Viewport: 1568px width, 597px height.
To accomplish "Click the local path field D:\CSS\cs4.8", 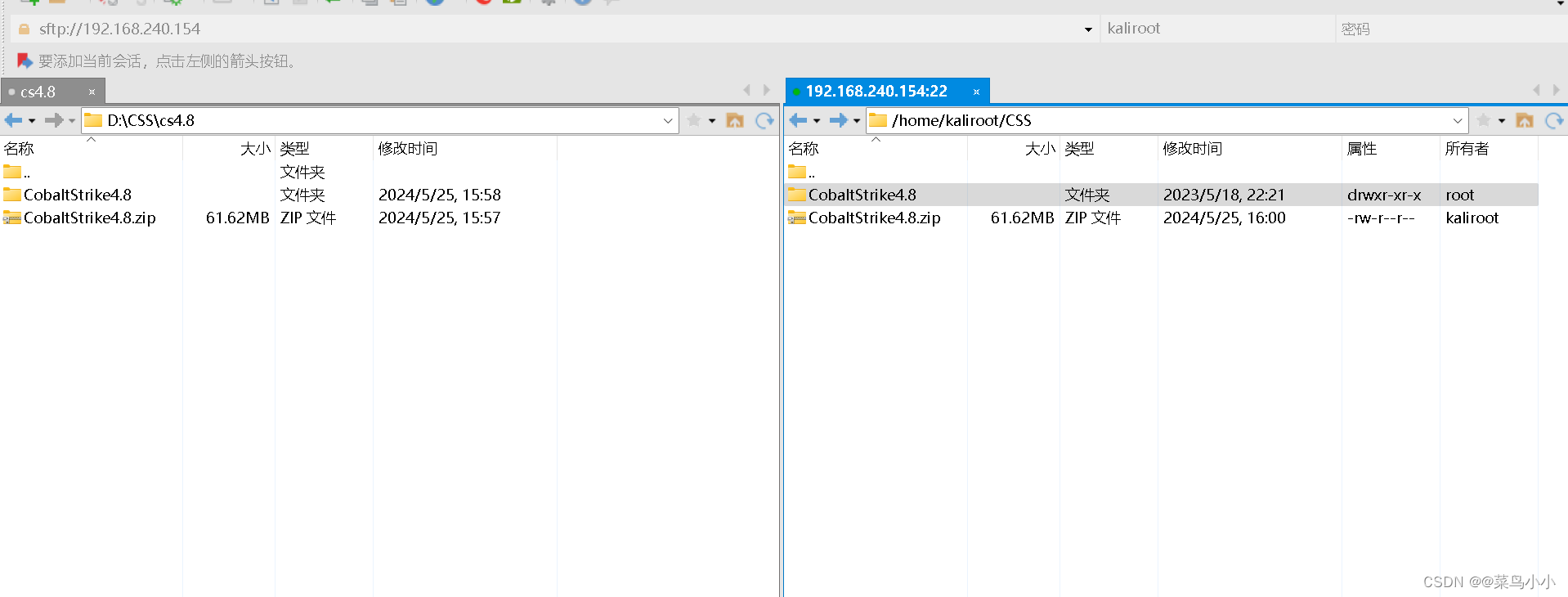I will [x=380, y=121].
